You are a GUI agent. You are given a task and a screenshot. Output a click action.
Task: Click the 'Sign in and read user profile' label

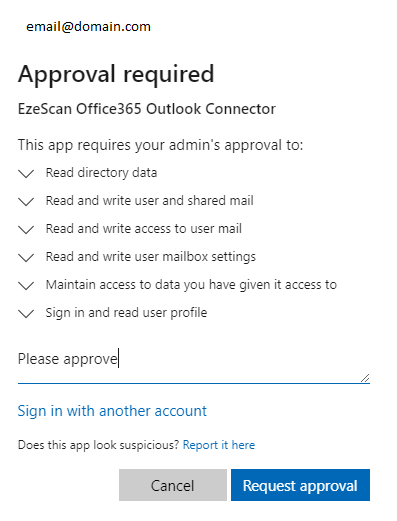coord(126,313)
